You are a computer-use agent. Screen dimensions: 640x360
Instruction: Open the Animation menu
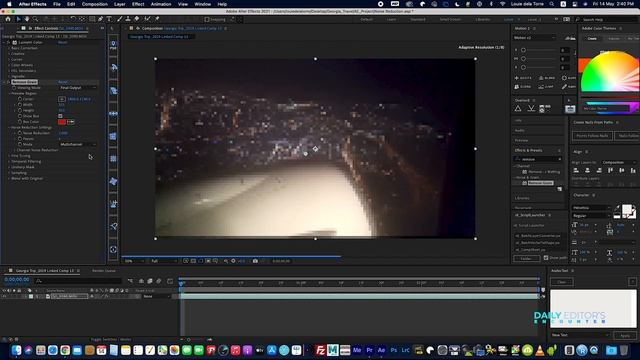(x=161, y=4)
